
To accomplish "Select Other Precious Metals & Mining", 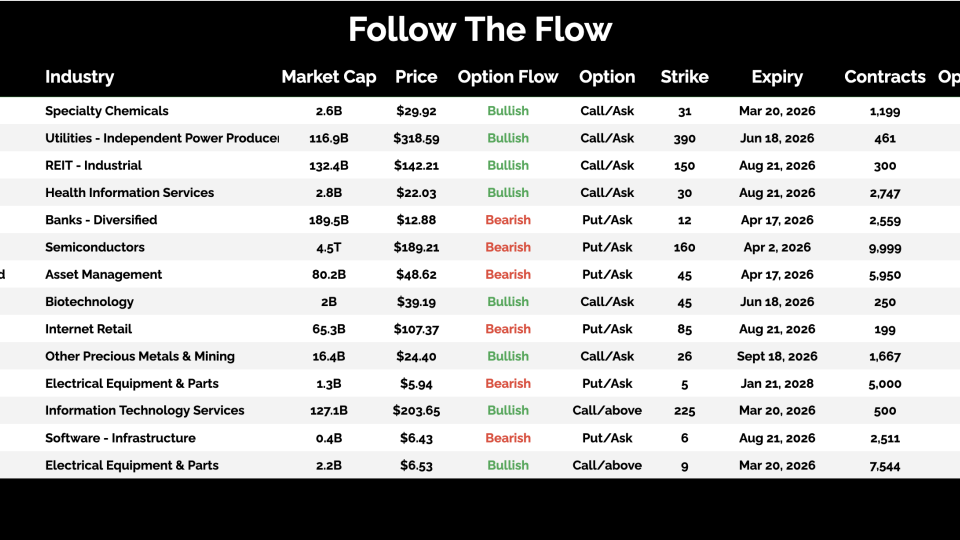I will [140, 356].
